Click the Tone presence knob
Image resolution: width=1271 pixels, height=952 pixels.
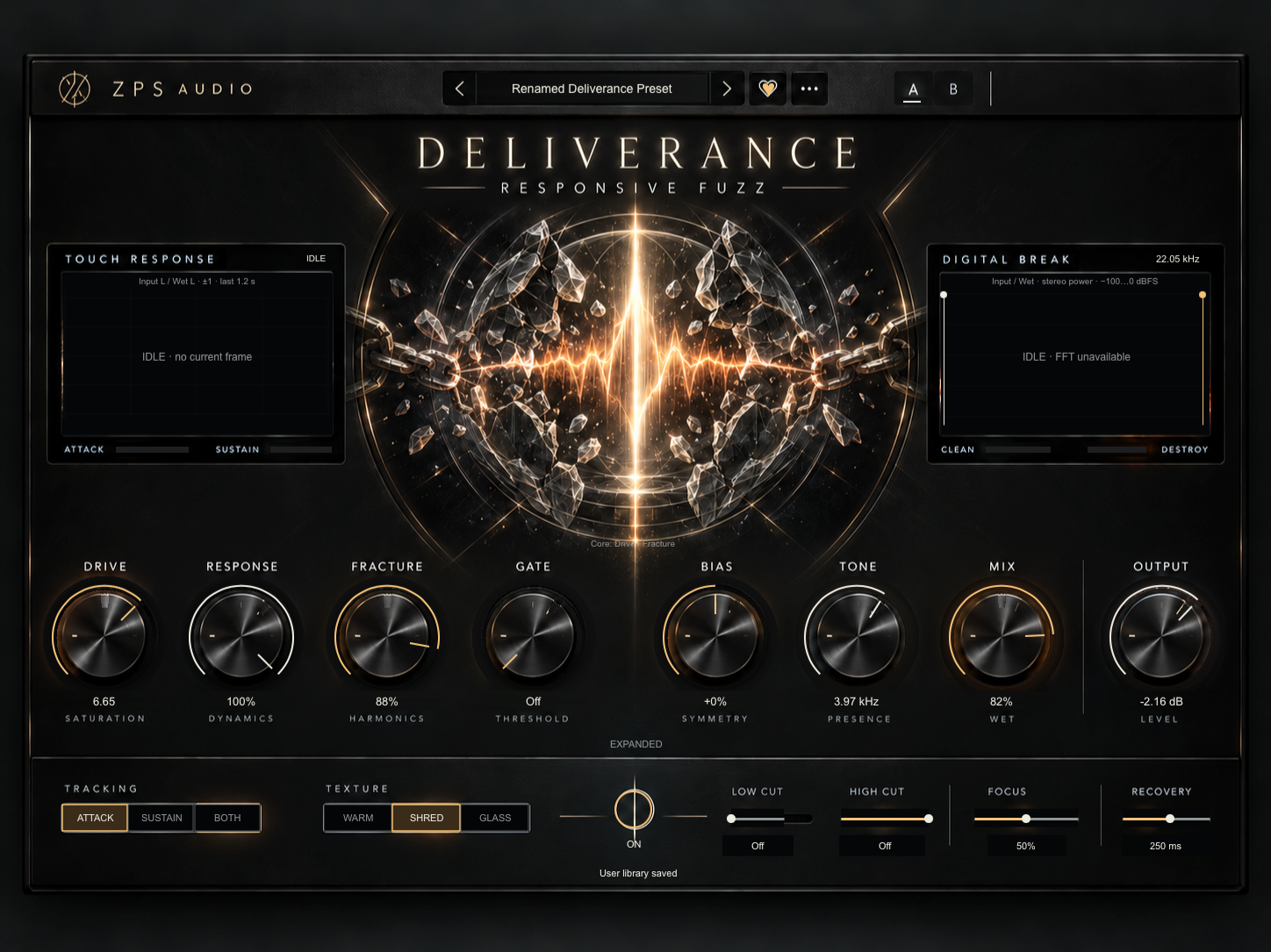coord(857,635)
